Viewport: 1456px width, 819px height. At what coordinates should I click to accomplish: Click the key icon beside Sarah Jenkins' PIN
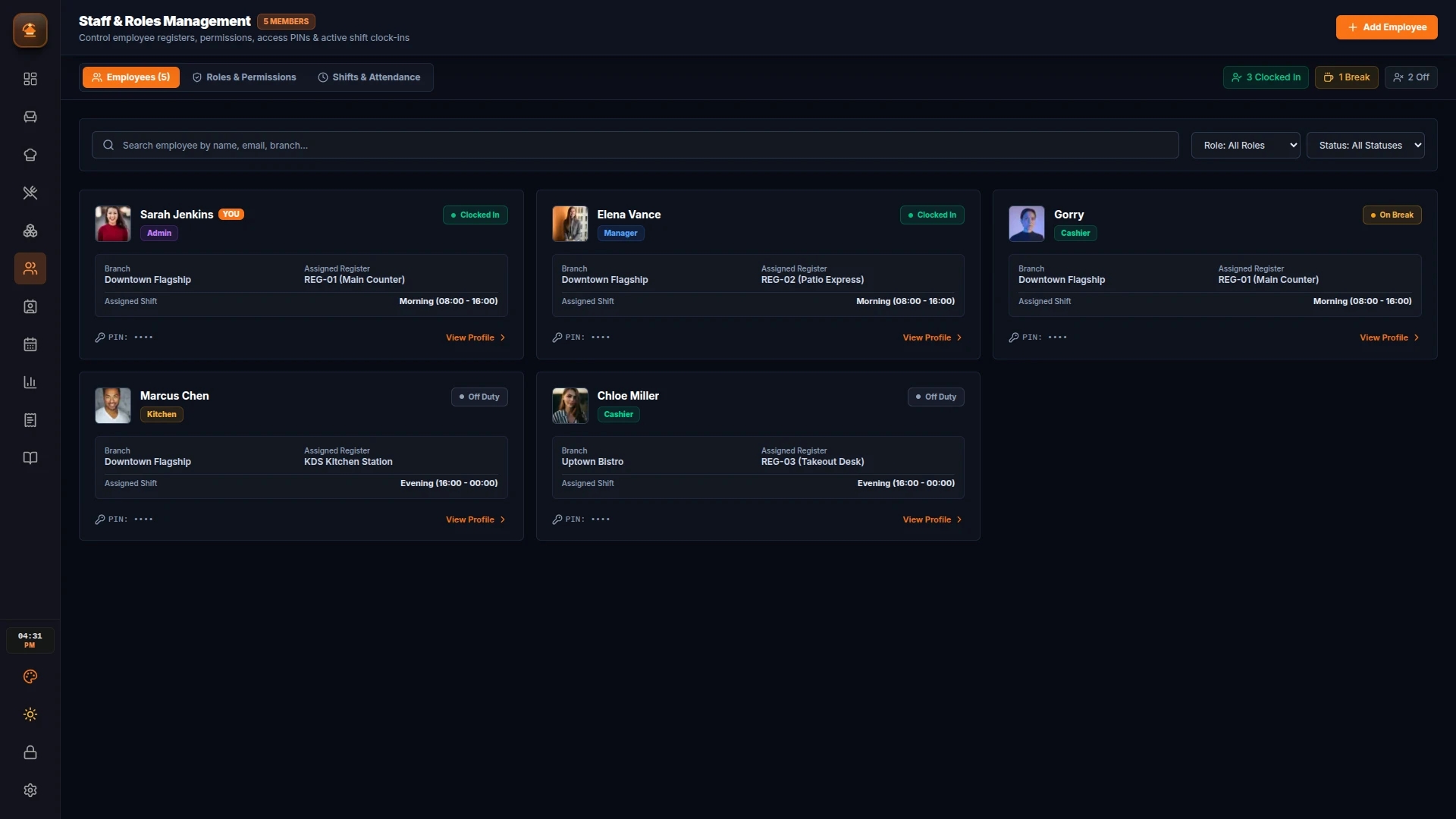pos(100,337)
